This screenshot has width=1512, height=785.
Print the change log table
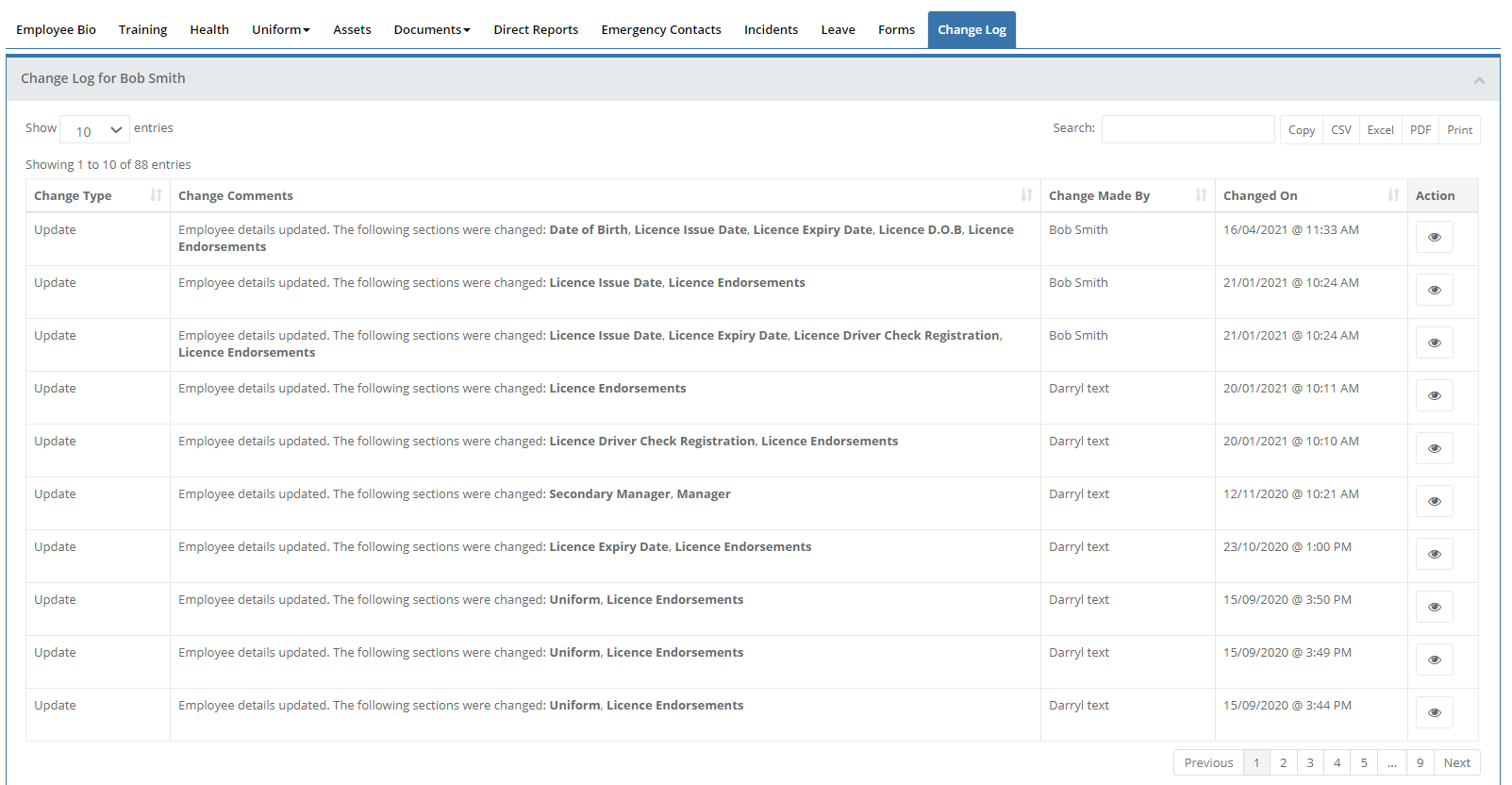point(1459,130)
